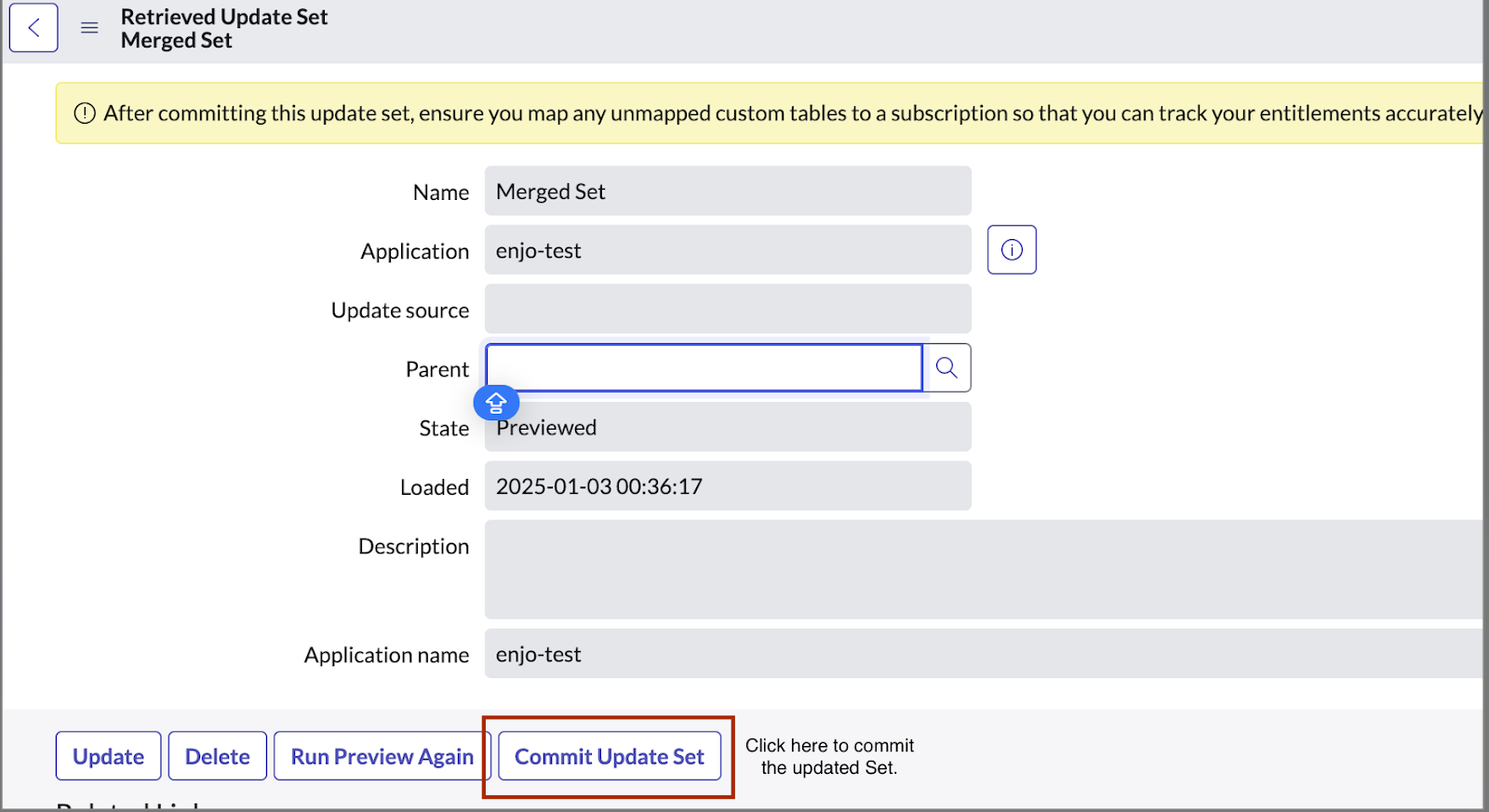Click the Retrieved Update Set header title

(x=224, y=17)
